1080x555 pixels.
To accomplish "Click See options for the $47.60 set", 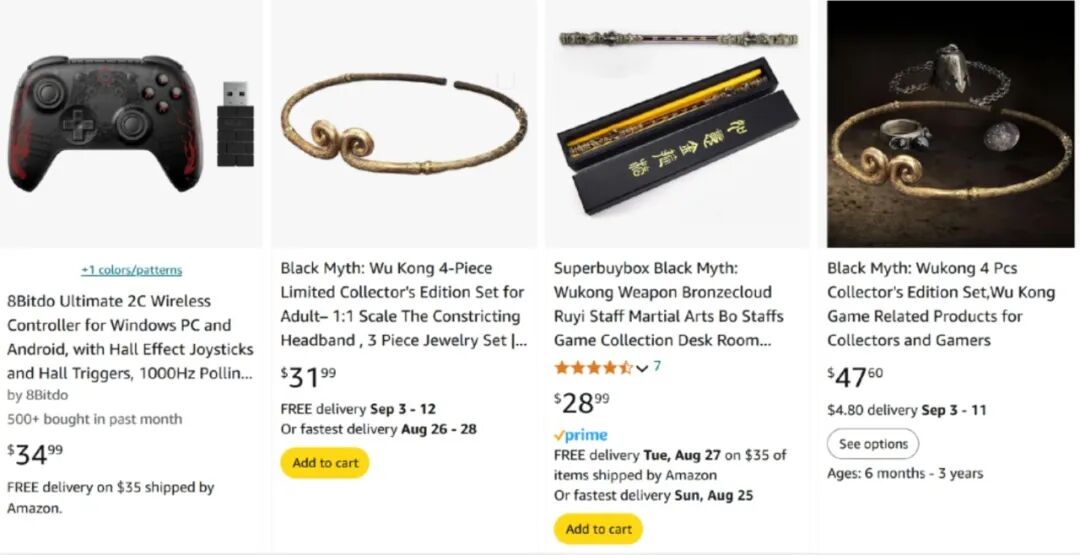I will point(873,444).
